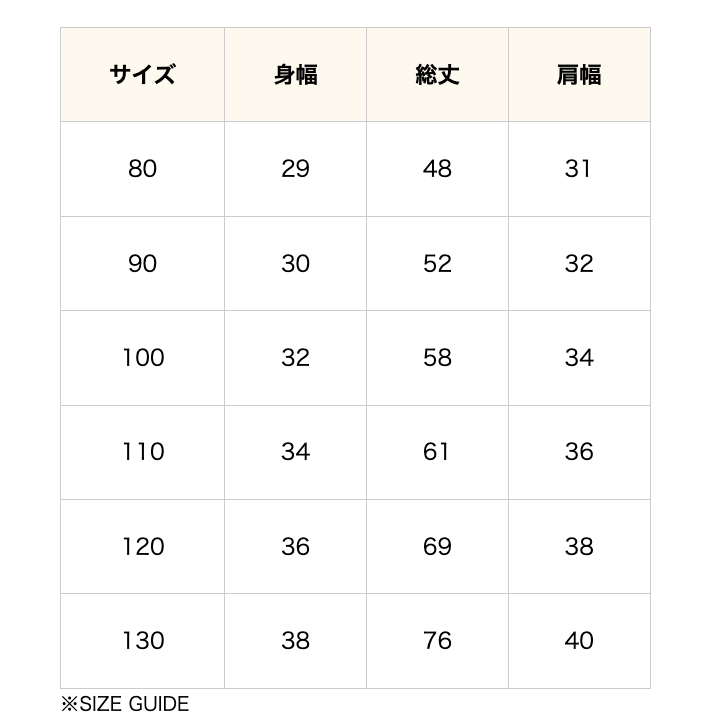
Task: Click the 身幅 column header
Action: click(295, 75)
